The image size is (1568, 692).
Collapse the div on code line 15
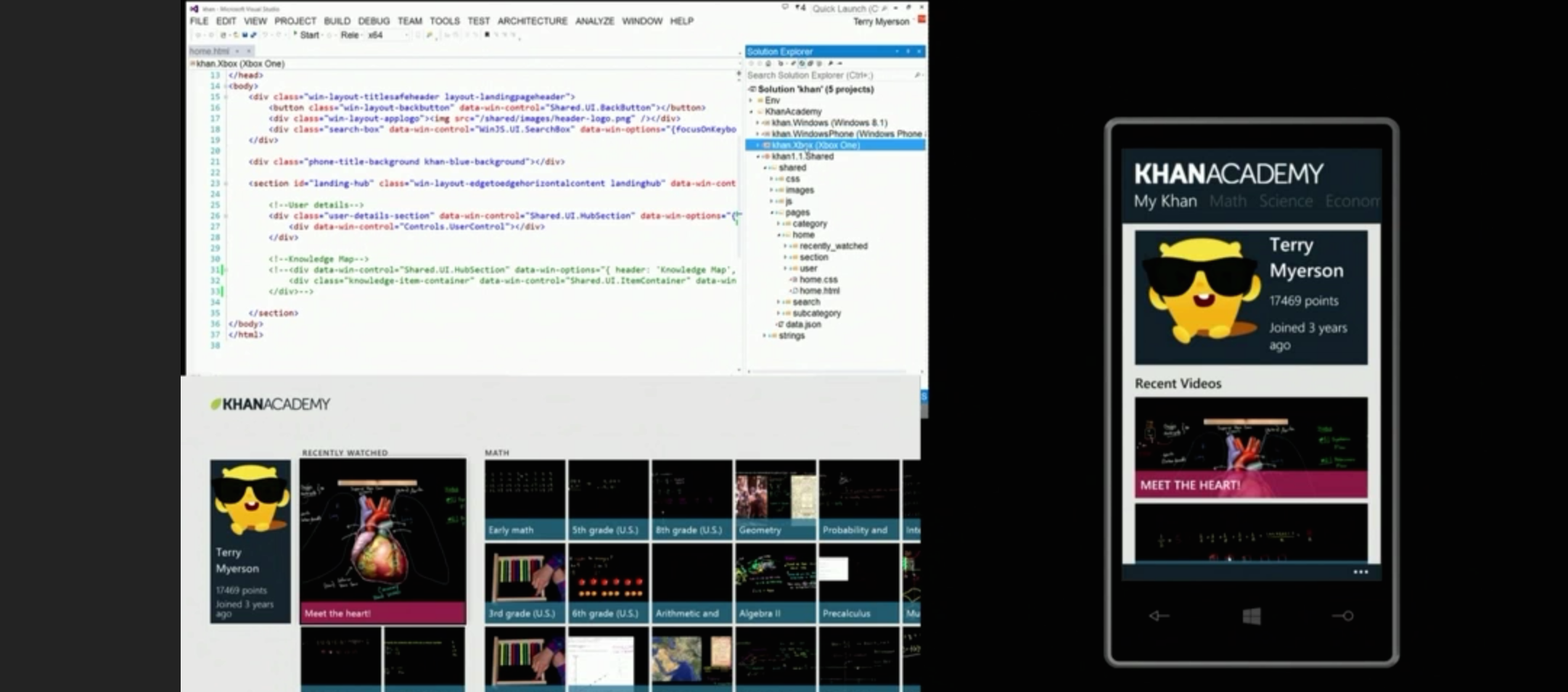tap(226, 96)
